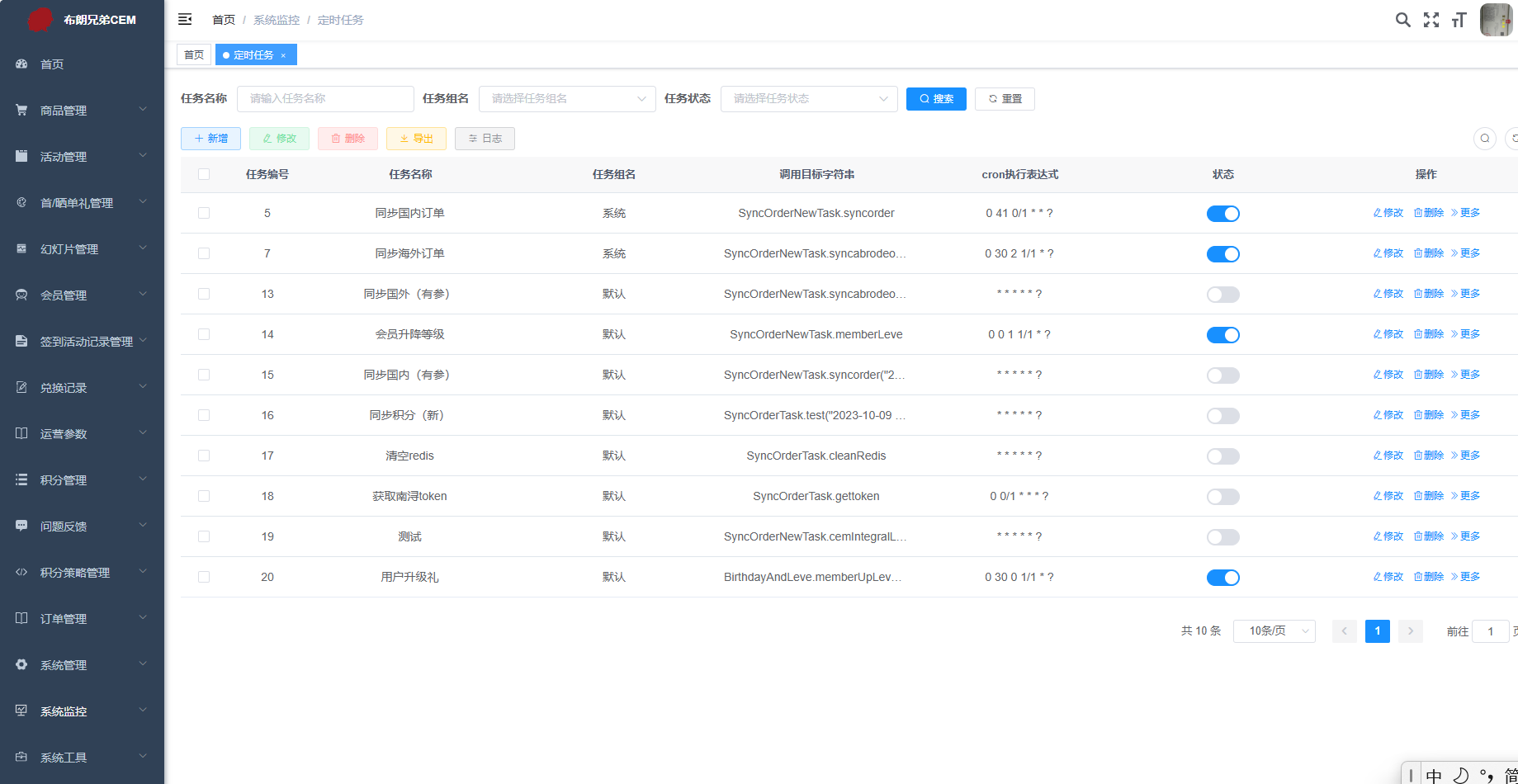Click the 导出 export button
Image resolution: width=1518 pixels, height=784 pixels.
[x=416, y=139]
